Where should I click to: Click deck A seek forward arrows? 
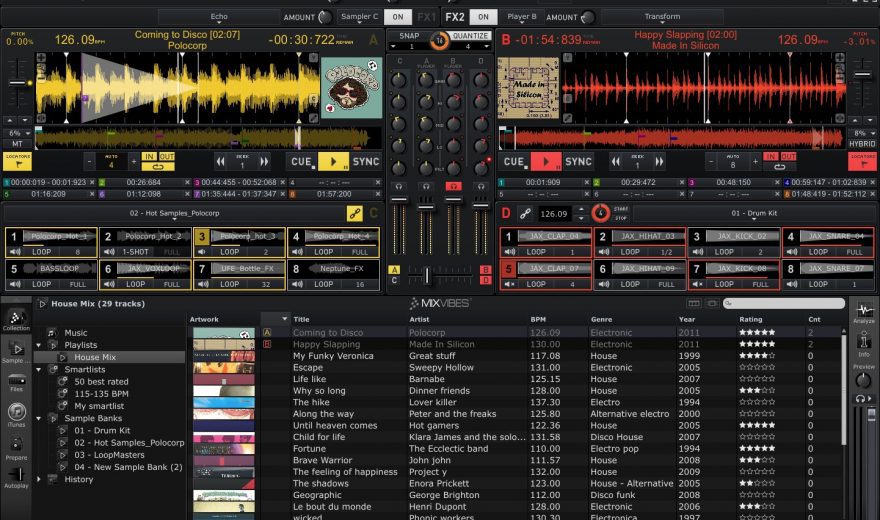(265, 161)
